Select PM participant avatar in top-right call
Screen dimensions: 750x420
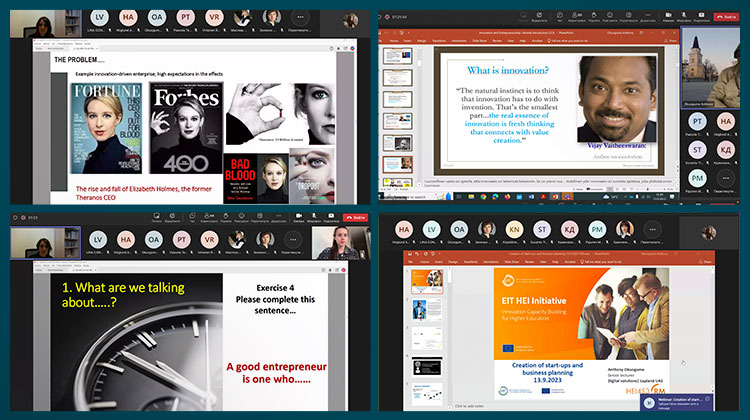(x=697, y=178)
